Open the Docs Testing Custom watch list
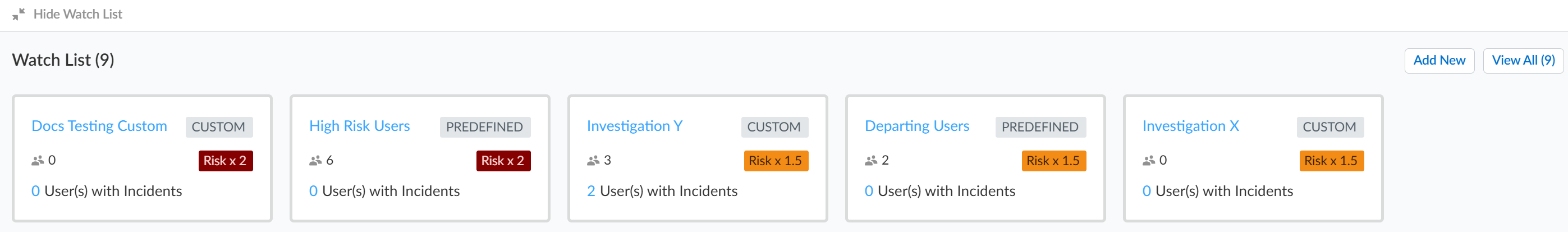1568x232 pixels. (99, 126)
